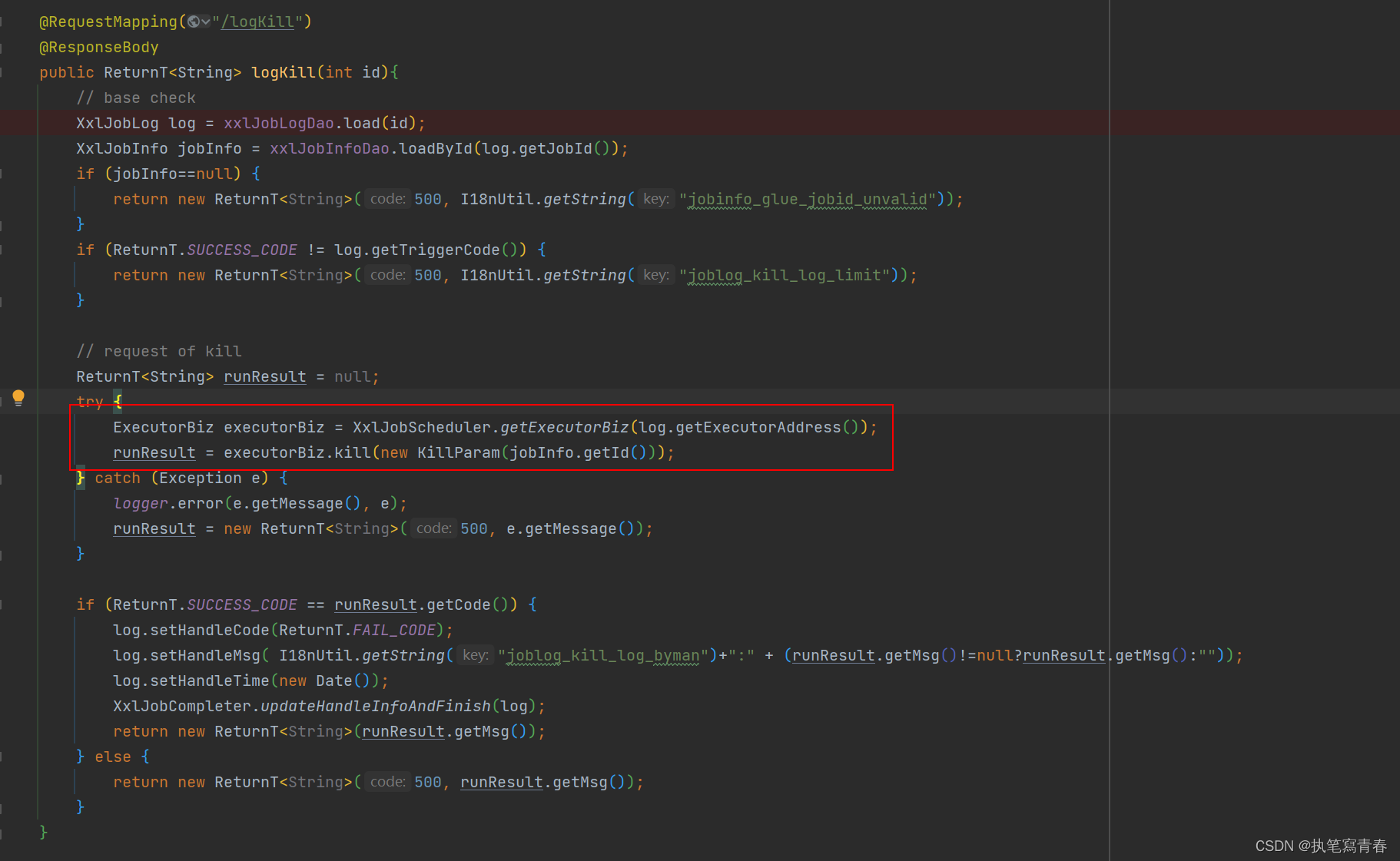1400x861 pixels.
Task: Click the try keyword
Action: tap(90, 401)
